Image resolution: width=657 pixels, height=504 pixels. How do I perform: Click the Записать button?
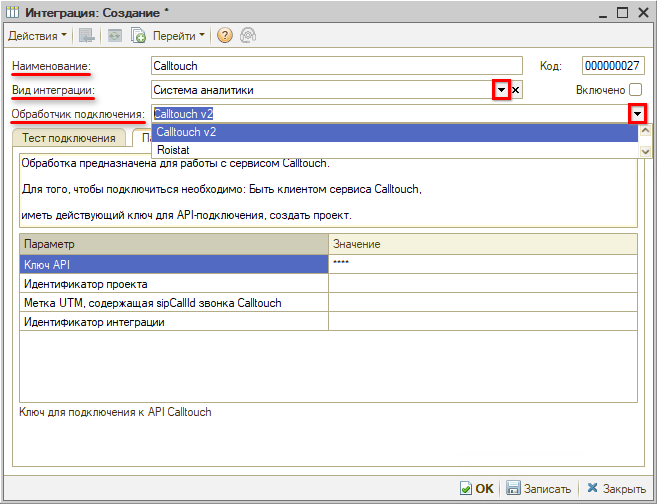point(538,488)
